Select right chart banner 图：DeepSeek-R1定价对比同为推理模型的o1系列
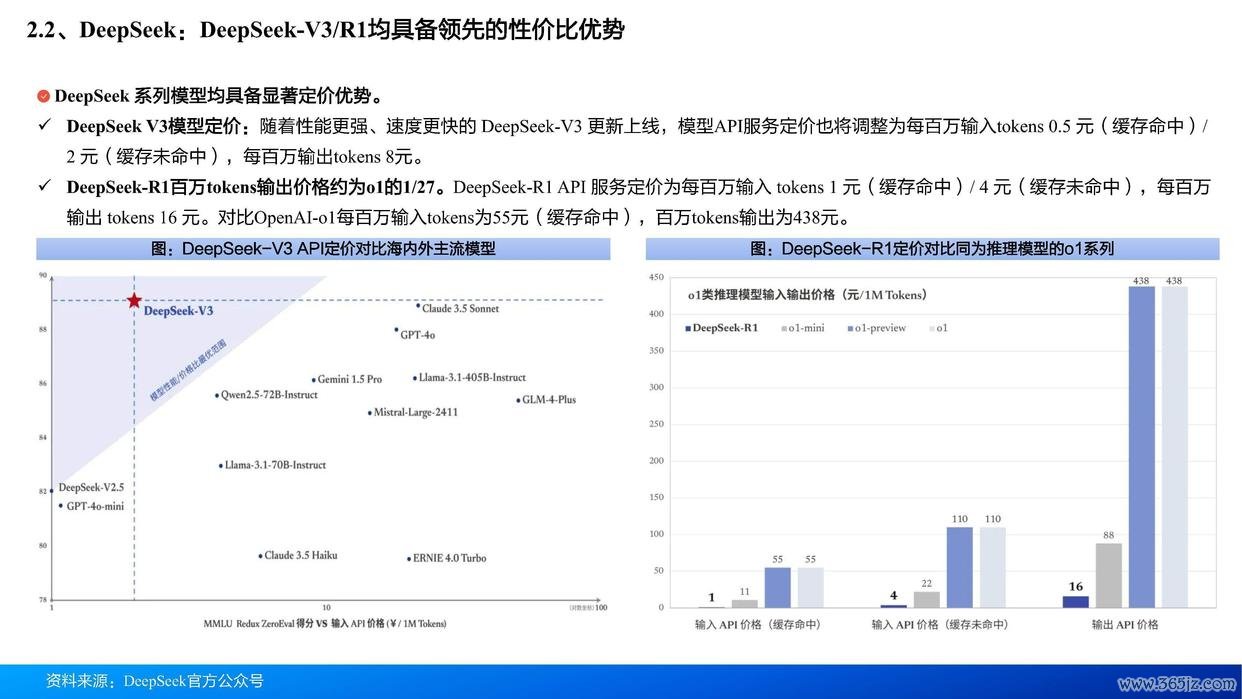 [932, 249]
